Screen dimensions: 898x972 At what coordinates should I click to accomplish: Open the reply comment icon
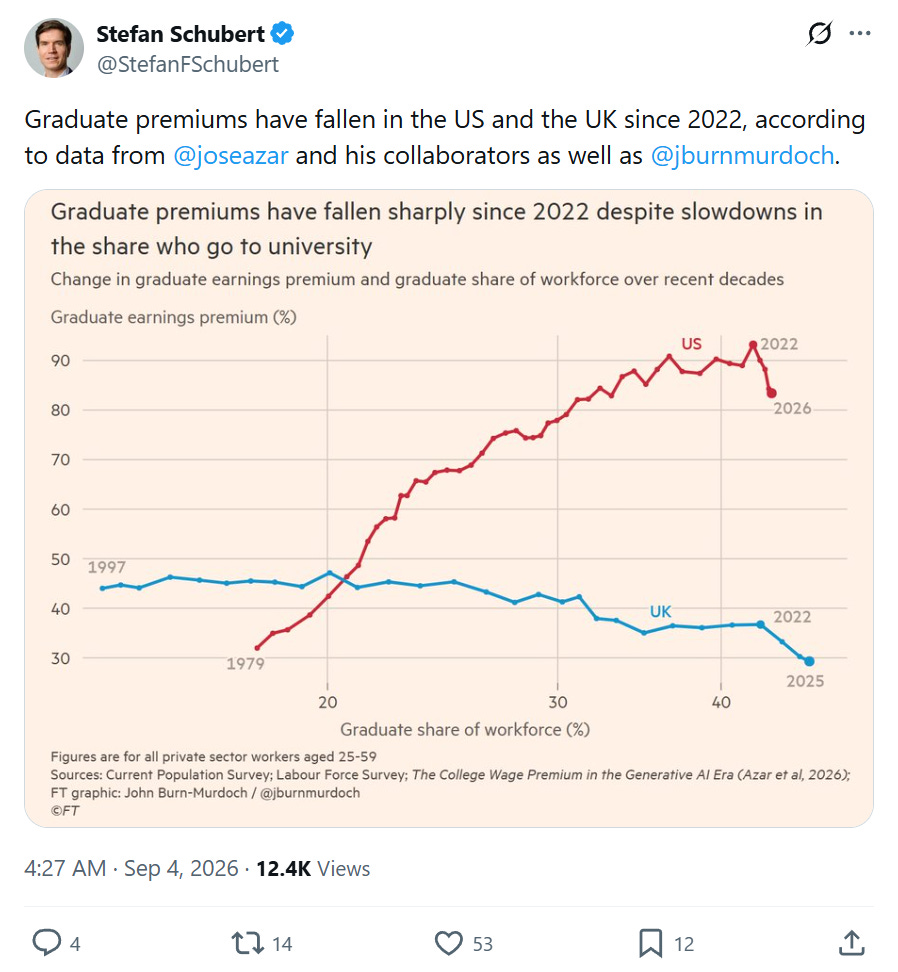(x=47, y=942)
